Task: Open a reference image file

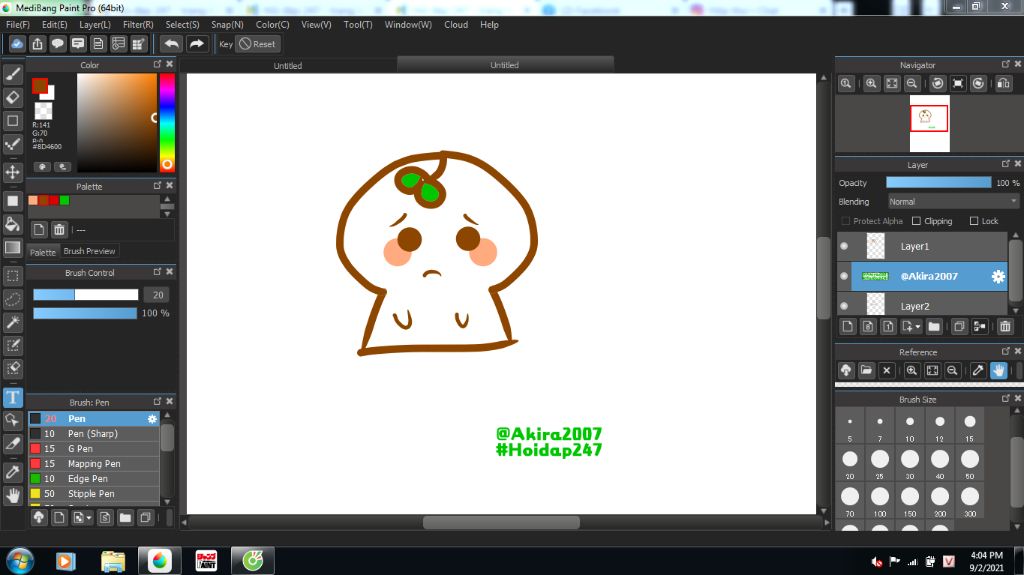Action: click(866, 370)
